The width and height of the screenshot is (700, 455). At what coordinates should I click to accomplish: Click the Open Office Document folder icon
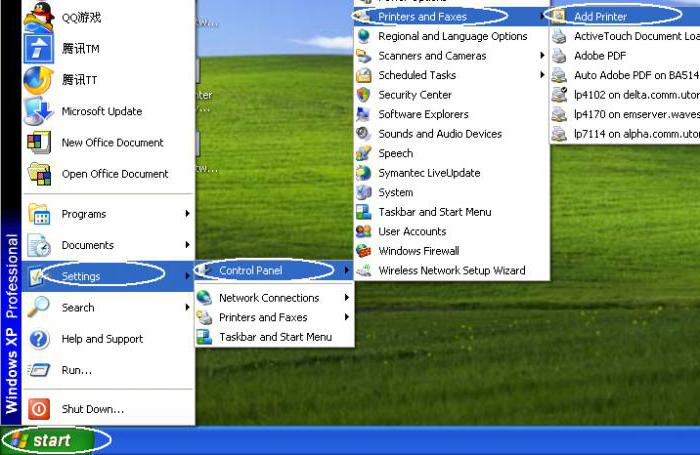(x=39, y=173)
